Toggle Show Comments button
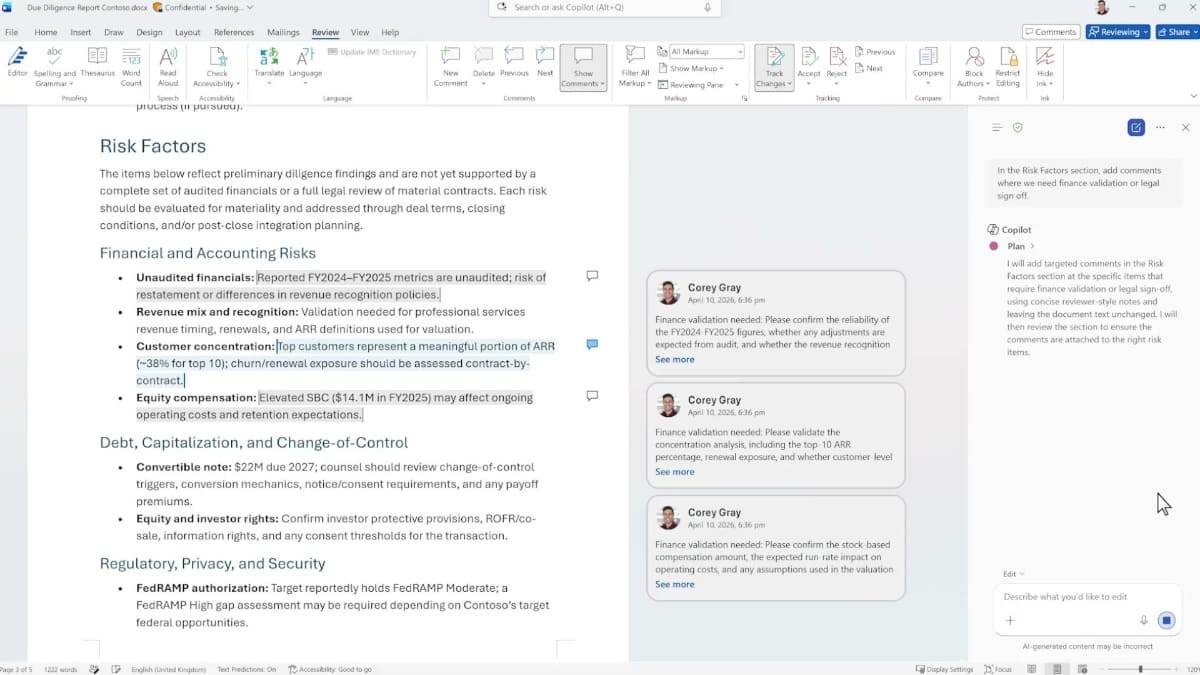 click(583, 66)
